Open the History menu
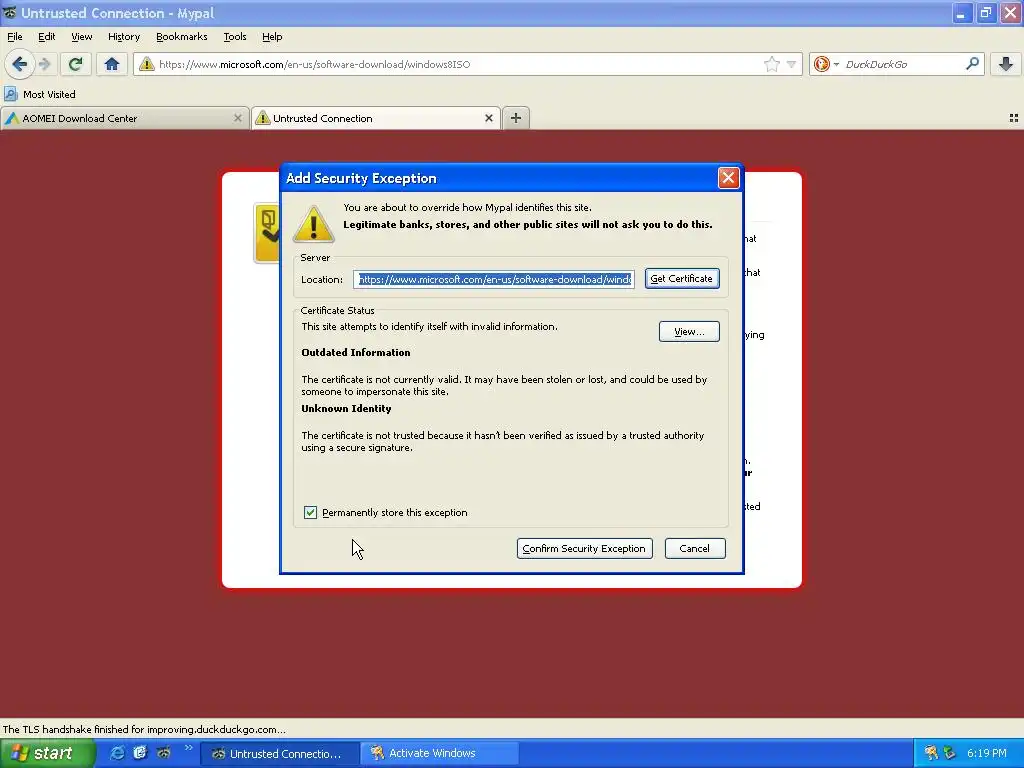The width and height of the screenshot is (1024, 768). click(x=124, y=37)
